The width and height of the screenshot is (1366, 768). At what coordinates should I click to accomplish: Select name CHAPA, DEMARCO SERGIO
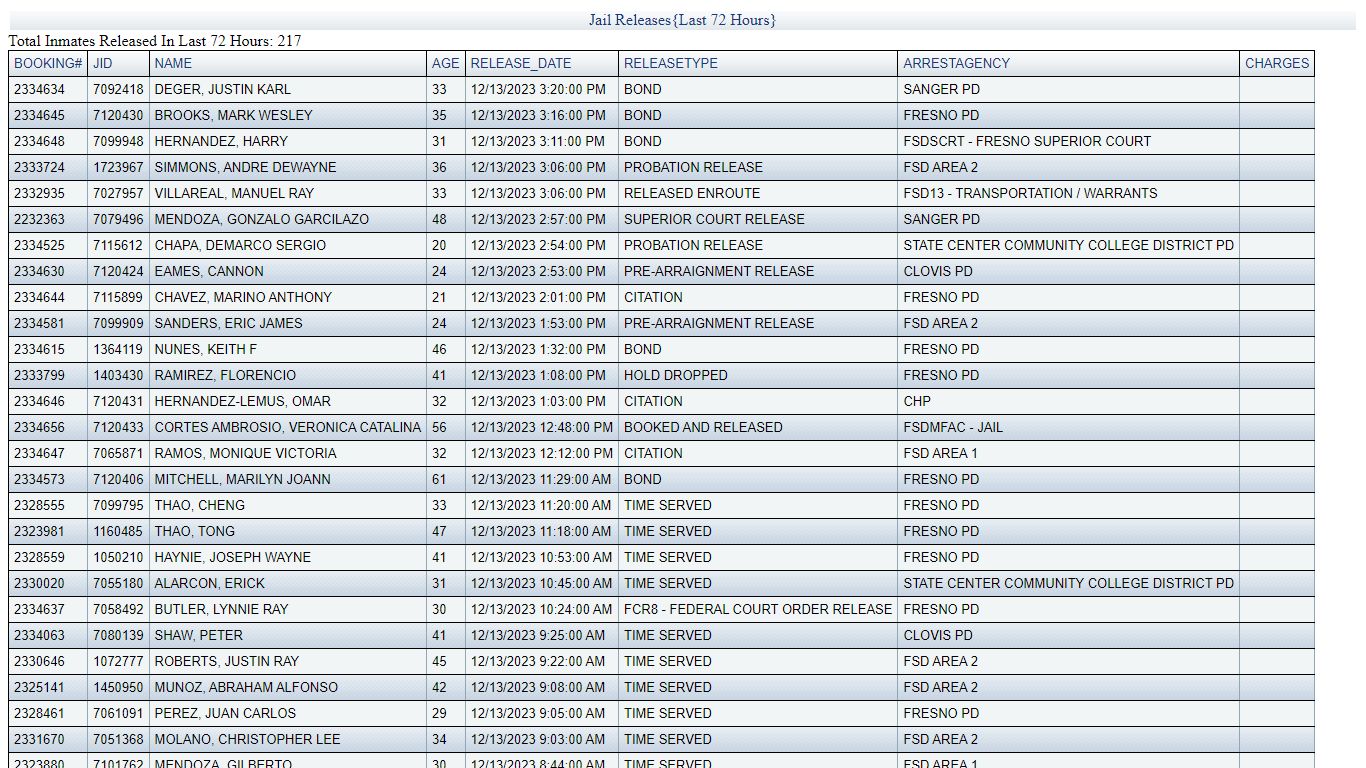point(240,245)
